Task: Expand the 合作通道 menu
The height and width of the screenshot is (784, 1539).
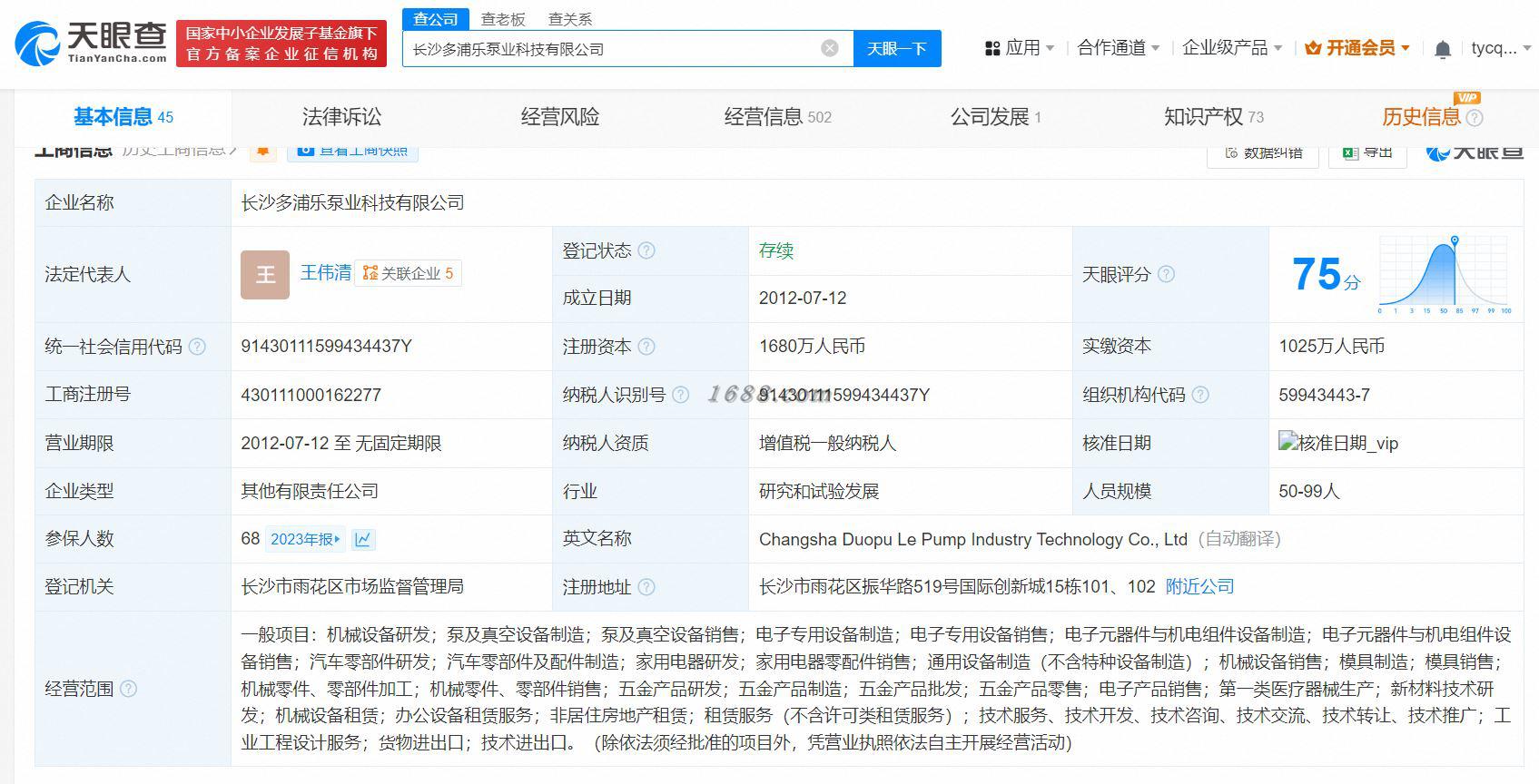Action: [x=1118, y=48]
